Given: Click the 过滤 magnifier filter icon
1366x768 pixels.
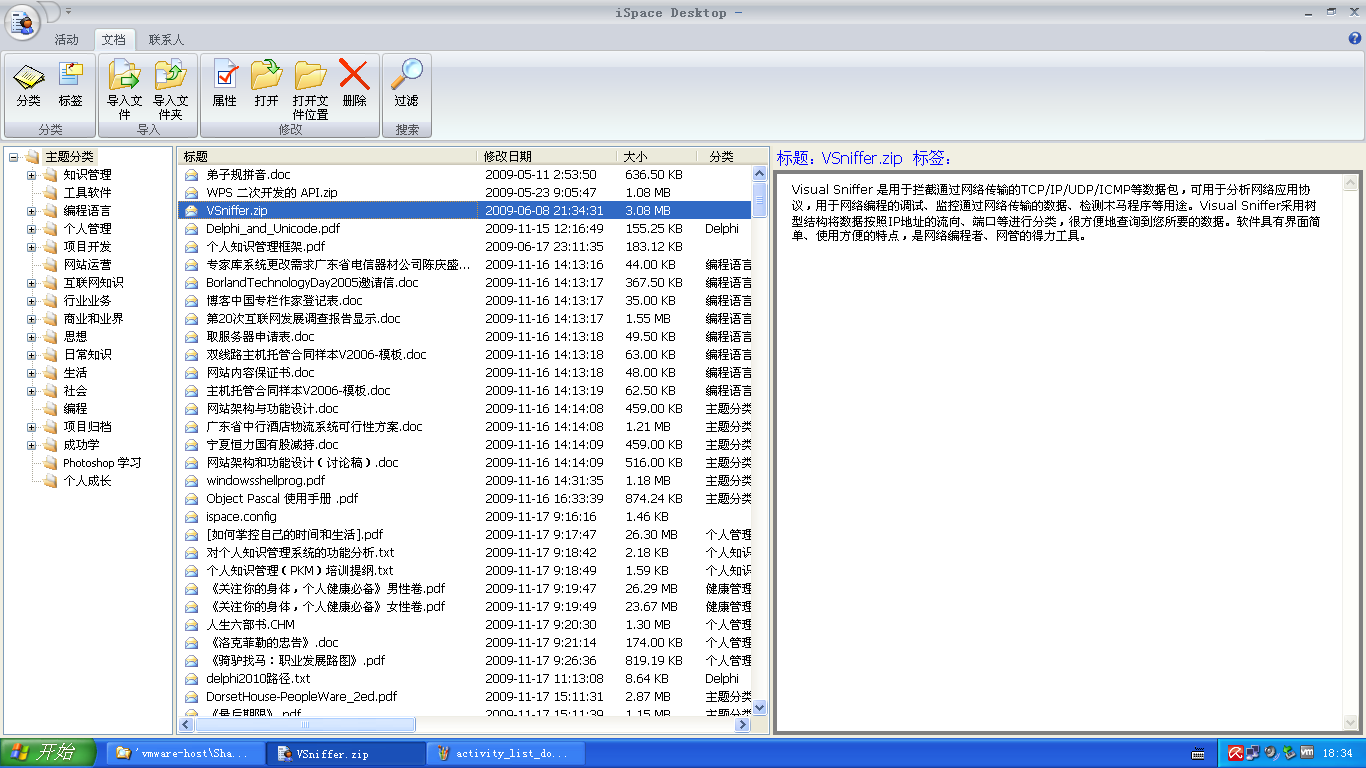Looking at the screenshot, I should 407,85.
